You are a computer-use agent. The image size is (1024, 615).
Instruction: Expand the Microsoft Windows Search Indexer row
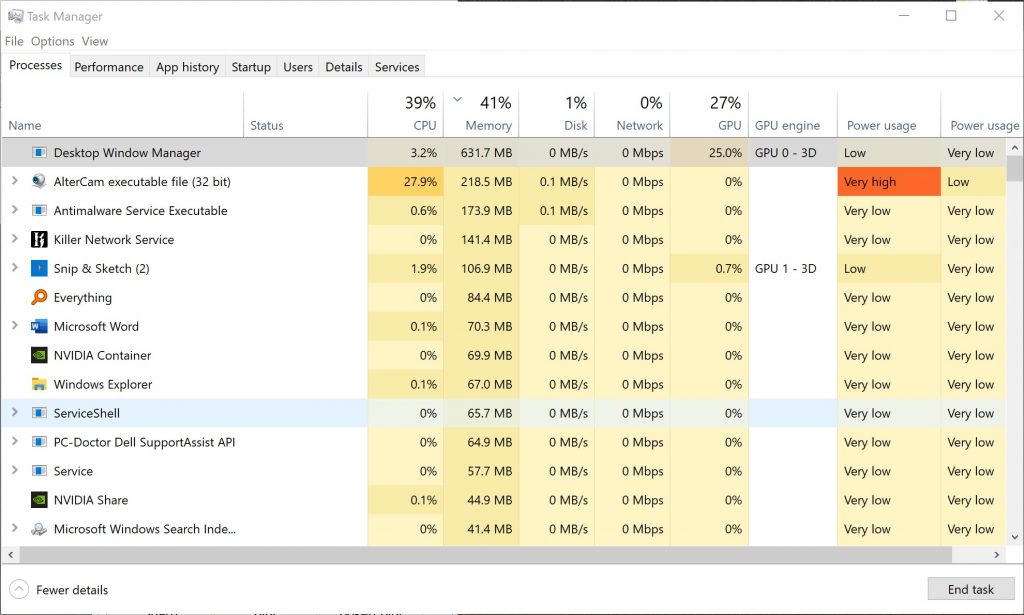(14, 528)
